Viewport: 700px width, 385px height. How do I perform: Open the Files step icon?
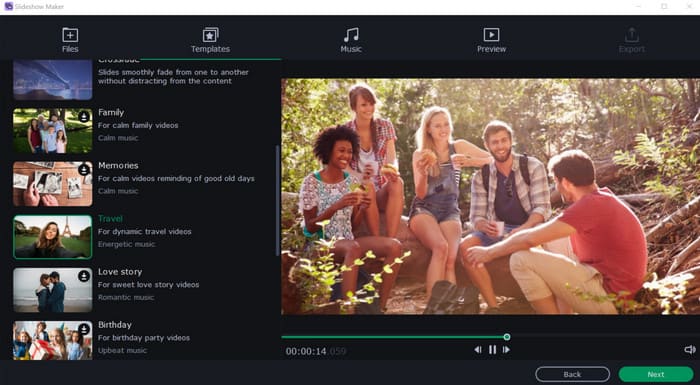(70, 35)
